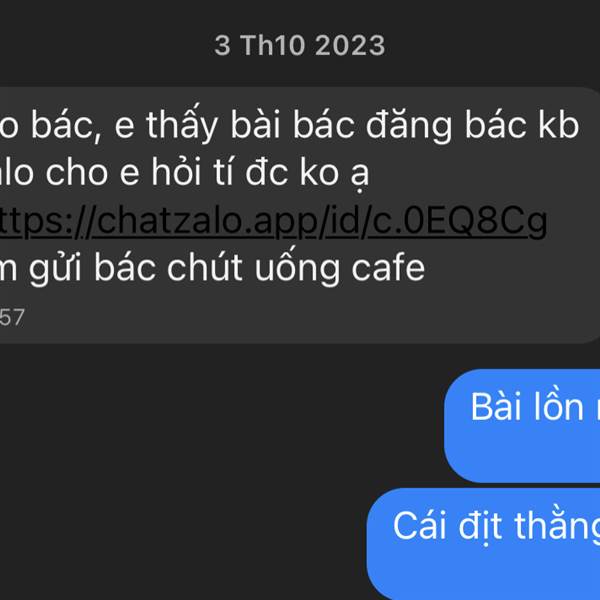Click the word 'đăng' in the received message
Screen dimensions: 600x600
(409, 126)
